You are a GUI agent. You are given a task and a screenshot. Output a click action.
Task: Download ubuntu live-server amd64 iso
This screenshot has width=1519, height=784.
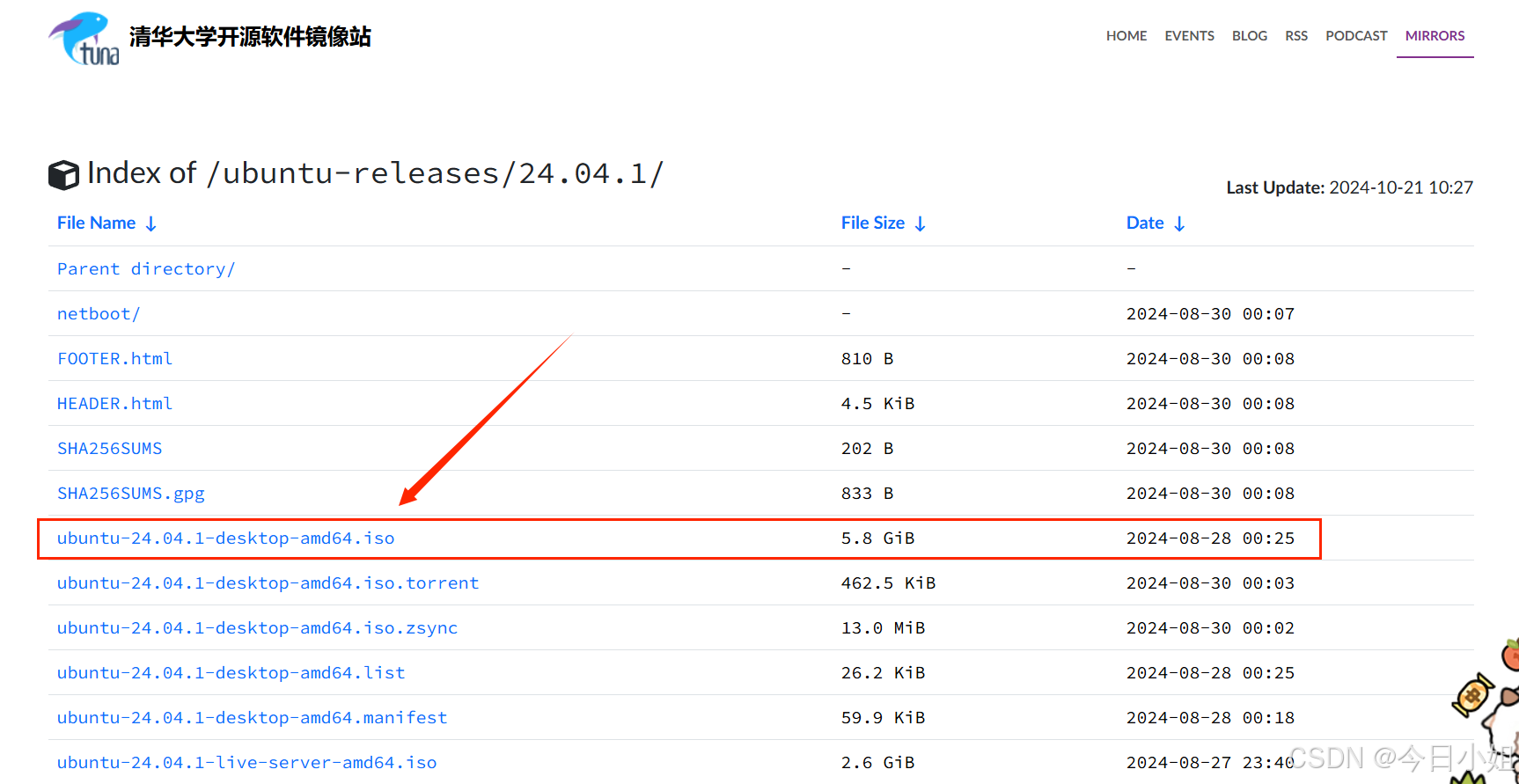point(246,763)
